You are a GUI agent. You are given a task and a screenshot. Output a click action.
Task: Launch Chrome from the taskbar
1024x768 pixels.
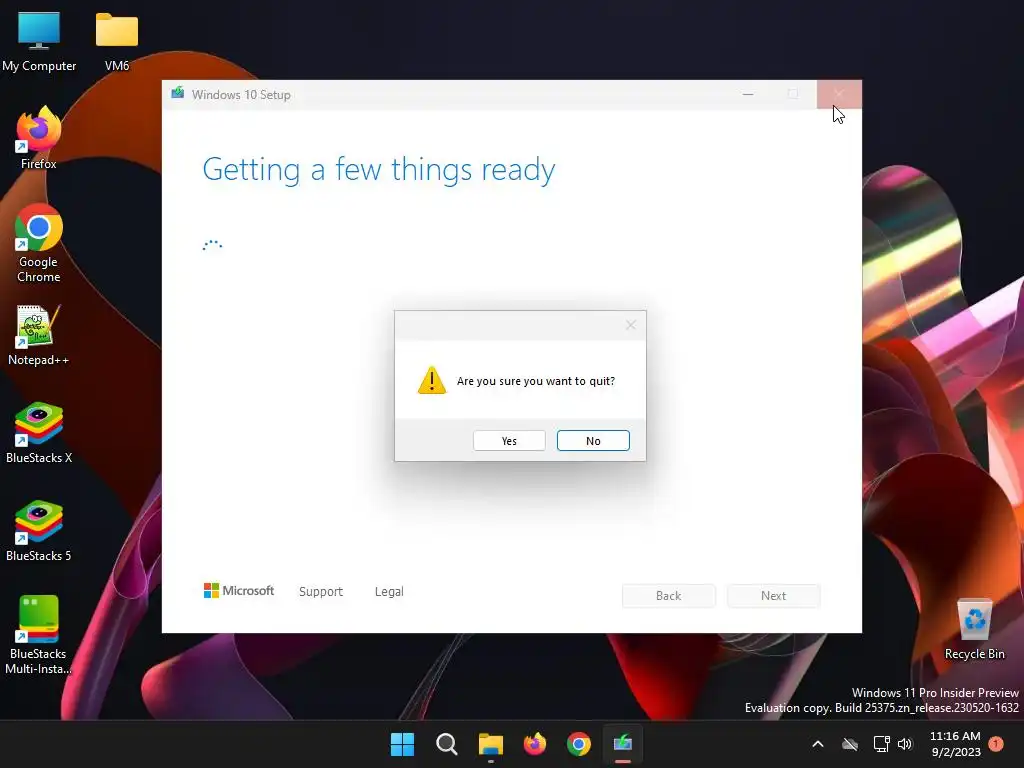coord(579,744)
